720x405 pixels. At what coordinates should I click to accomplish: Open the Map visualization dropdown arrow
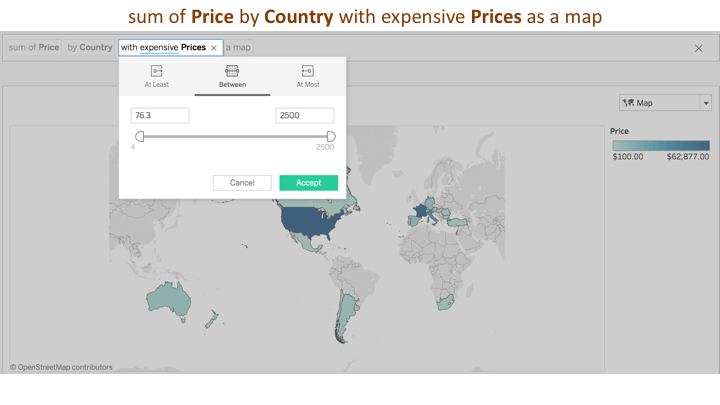tap(706, 103)
